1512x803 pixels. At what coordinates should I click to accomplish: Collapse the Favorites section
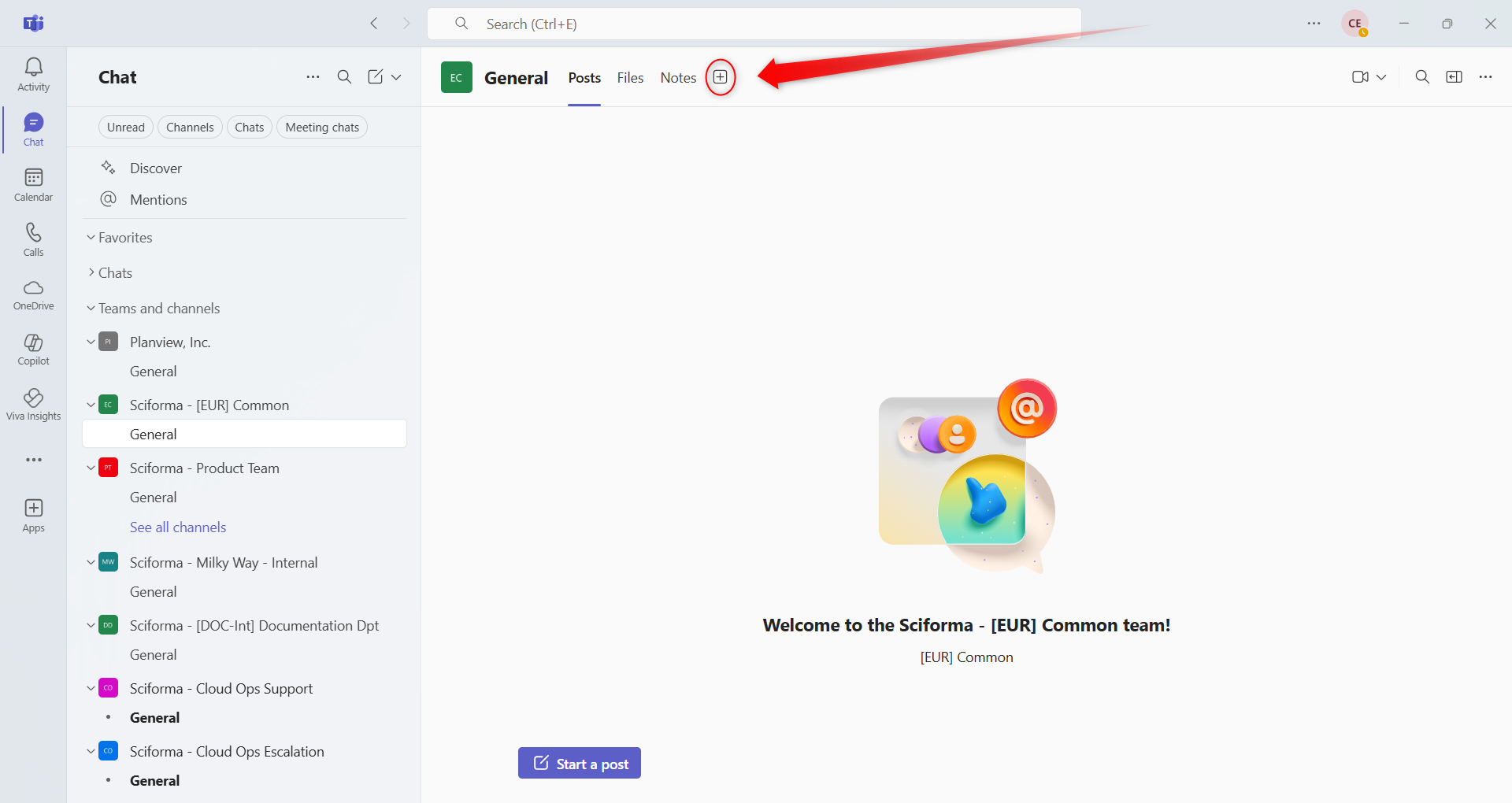point(124,238)
